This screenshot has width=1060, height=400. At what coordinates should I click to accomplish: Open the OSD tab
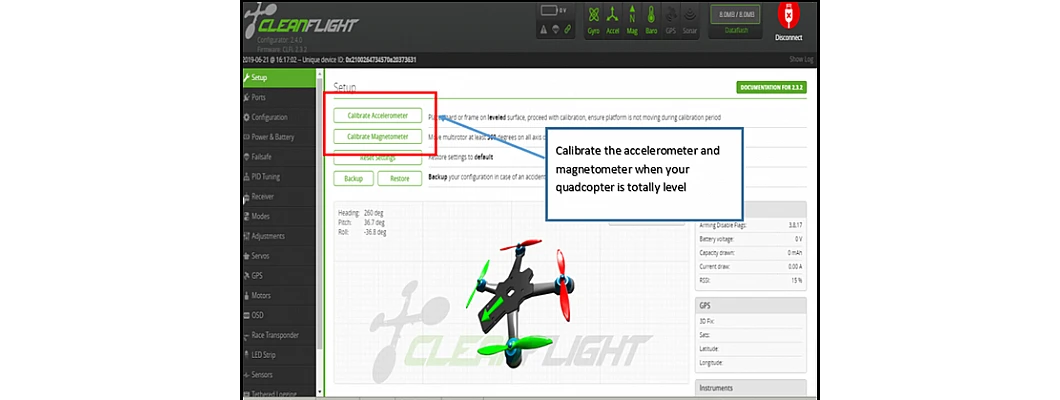point(279,315)
